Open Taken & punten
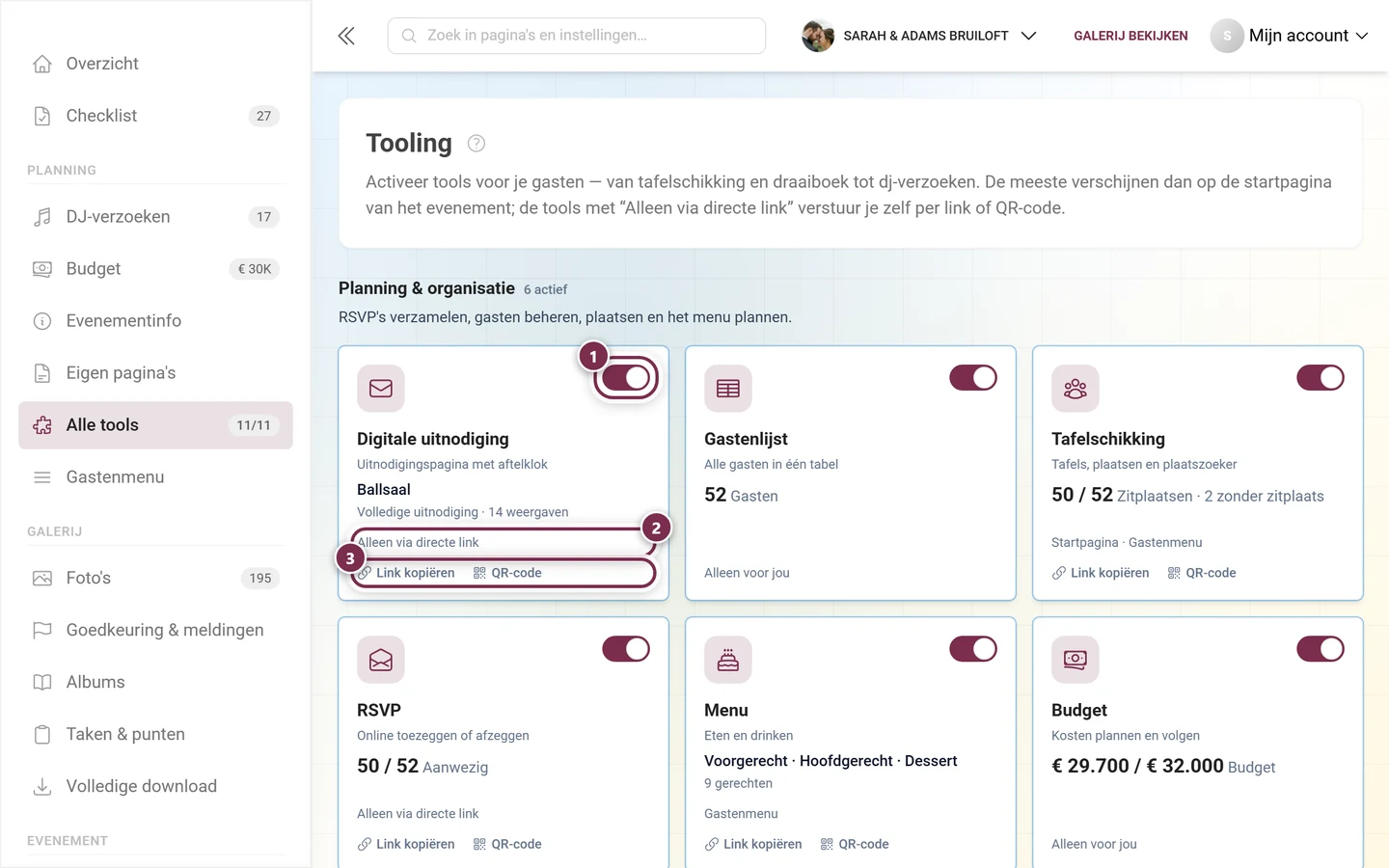This screenshot has height=868, width=1389. 155,735
